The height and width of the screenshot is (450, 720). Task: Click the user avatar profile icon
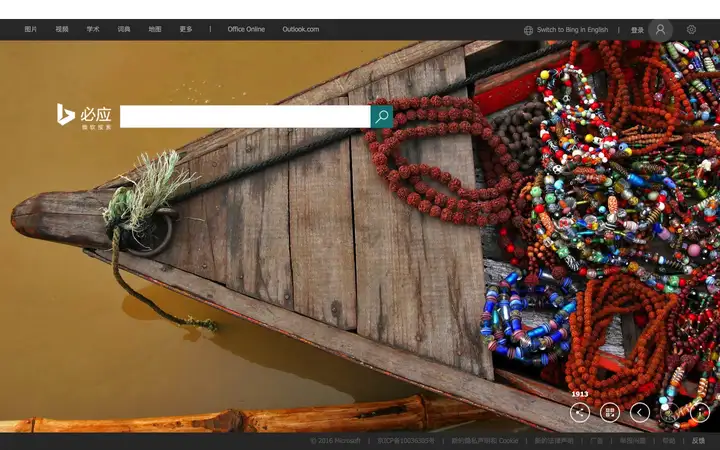click(660, 30)
